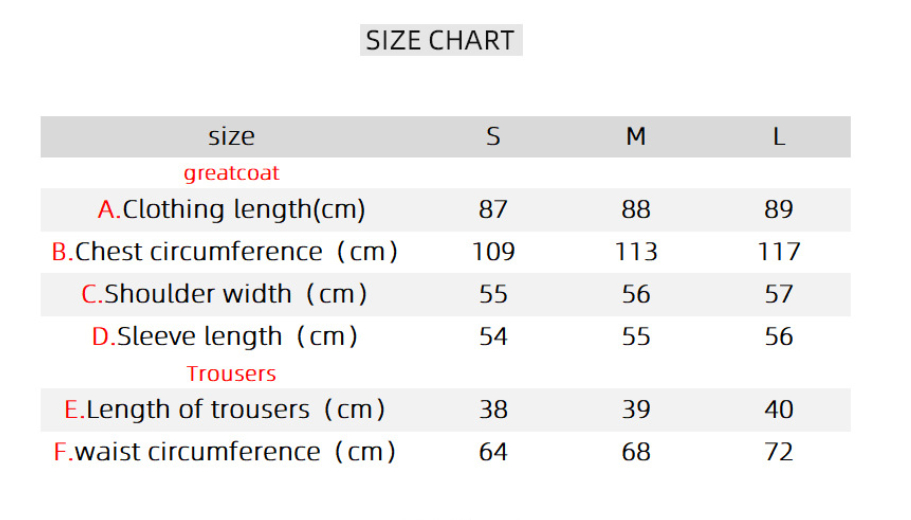Select the S size column header
Screen dimensions: 911x520
[x=493, y=136]
